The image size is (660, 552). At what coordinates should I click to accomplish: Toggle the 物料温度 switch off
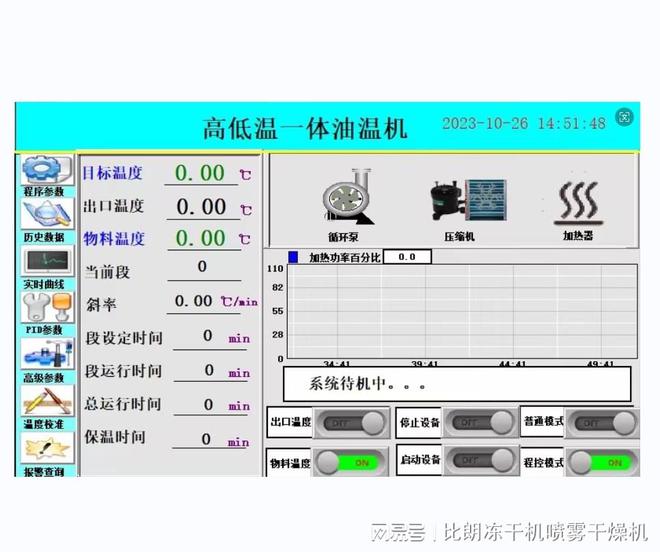point(351,463)
